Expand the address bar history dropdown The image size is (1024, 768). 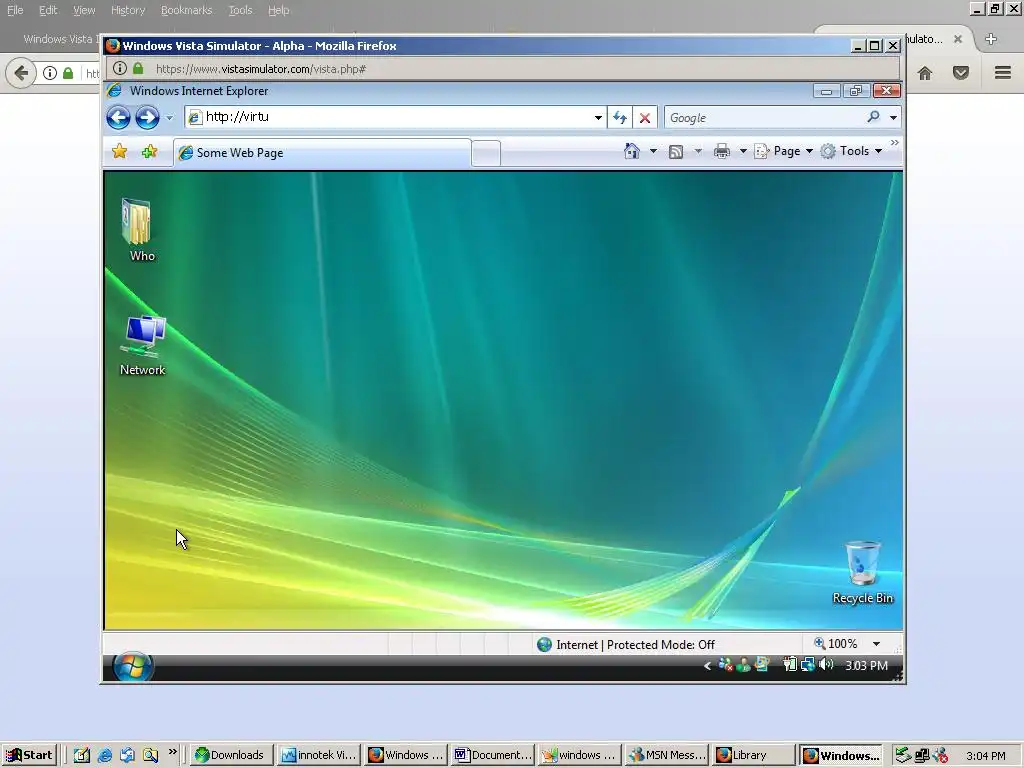[x=598, y=118]
